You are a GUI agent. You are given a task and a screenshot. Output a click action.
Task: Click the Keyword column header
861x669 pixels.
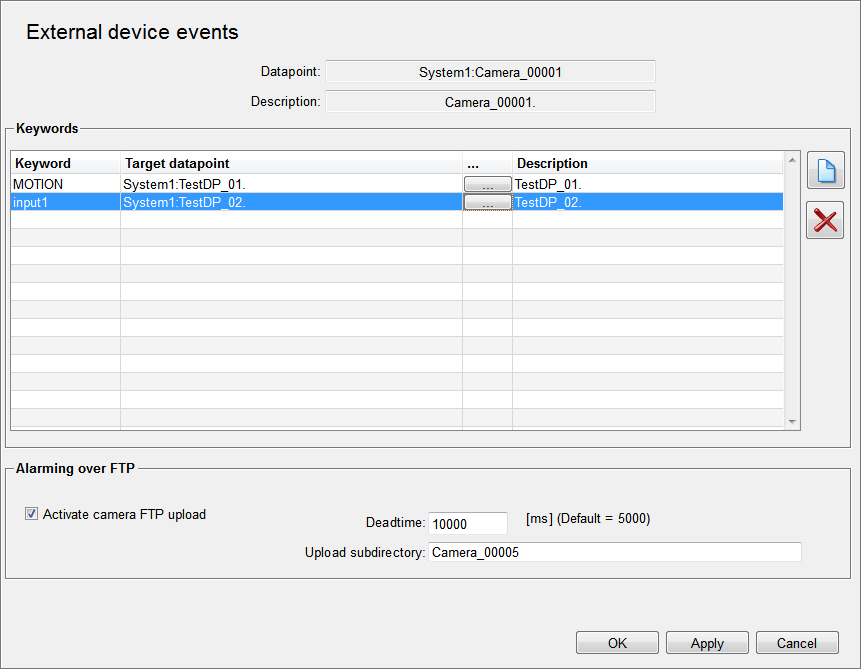[x=65, y=163]
